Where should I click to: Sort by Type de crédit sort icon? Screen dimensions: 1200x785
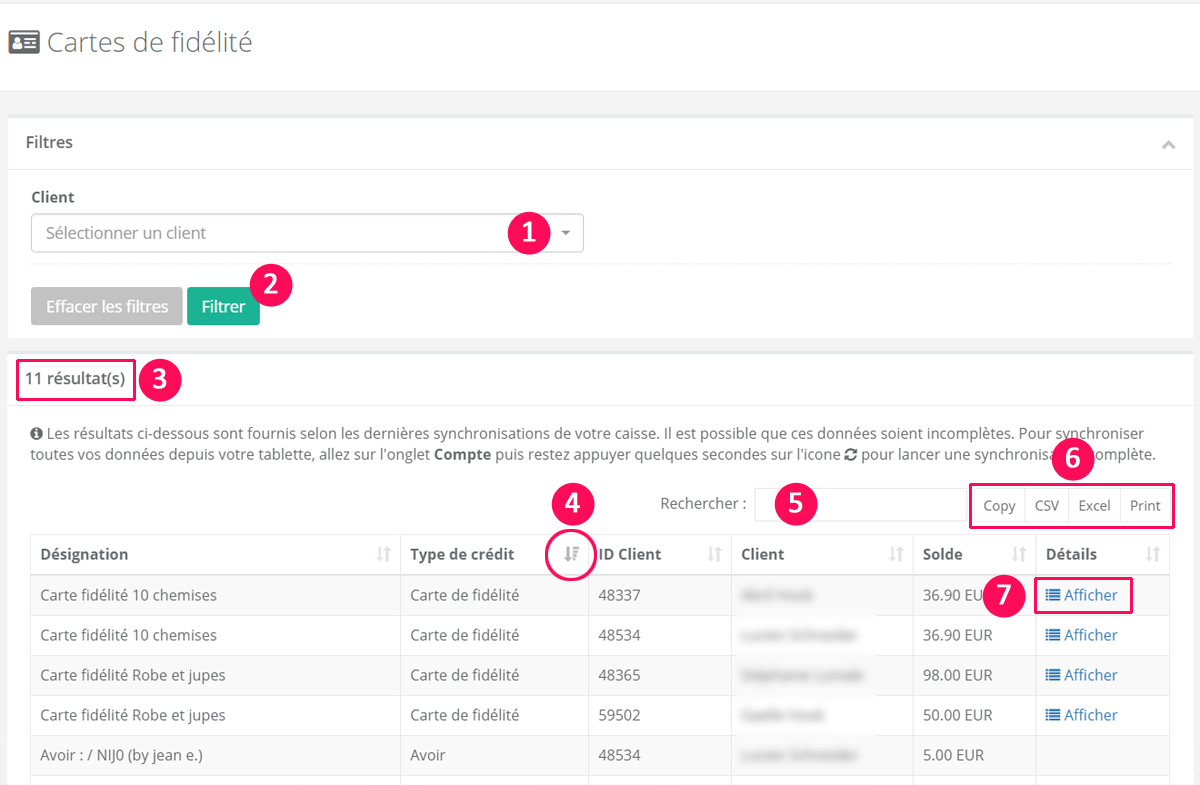click(571, 554)
